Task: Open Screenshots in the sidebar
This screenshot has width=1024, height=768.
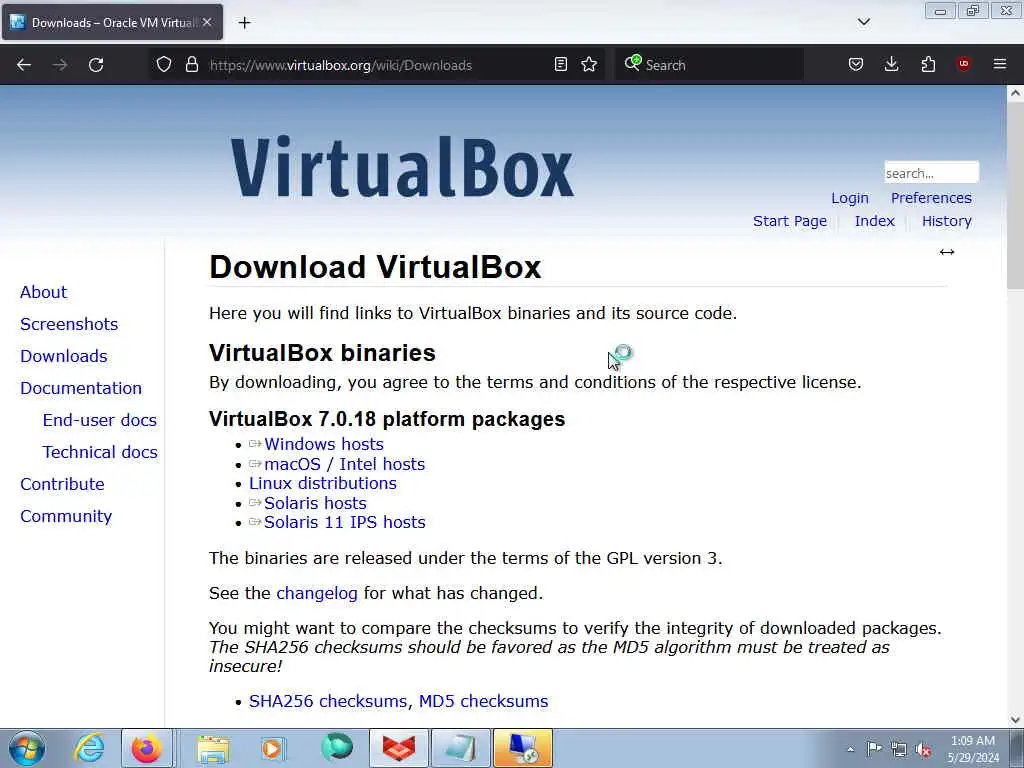Action: (69, 324)
